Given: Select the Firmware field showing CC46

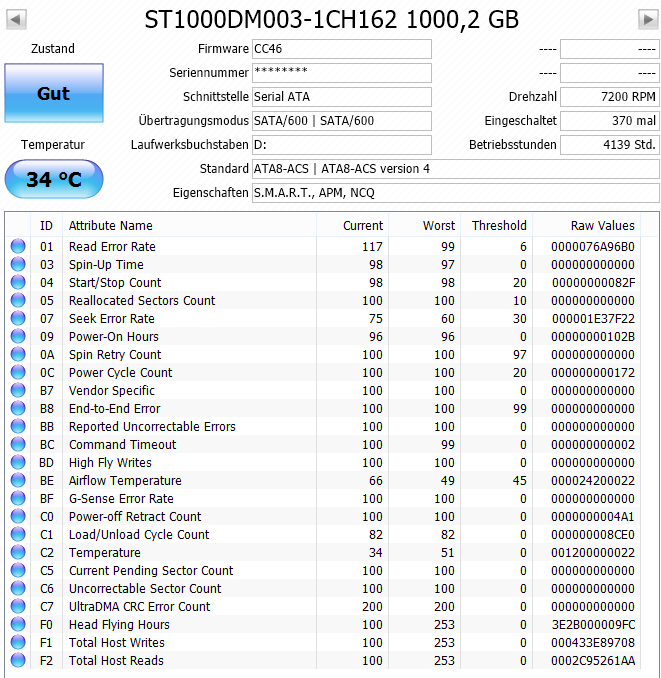Looking at the screenshot, I should pyautogui.click(x=342, y=49).
